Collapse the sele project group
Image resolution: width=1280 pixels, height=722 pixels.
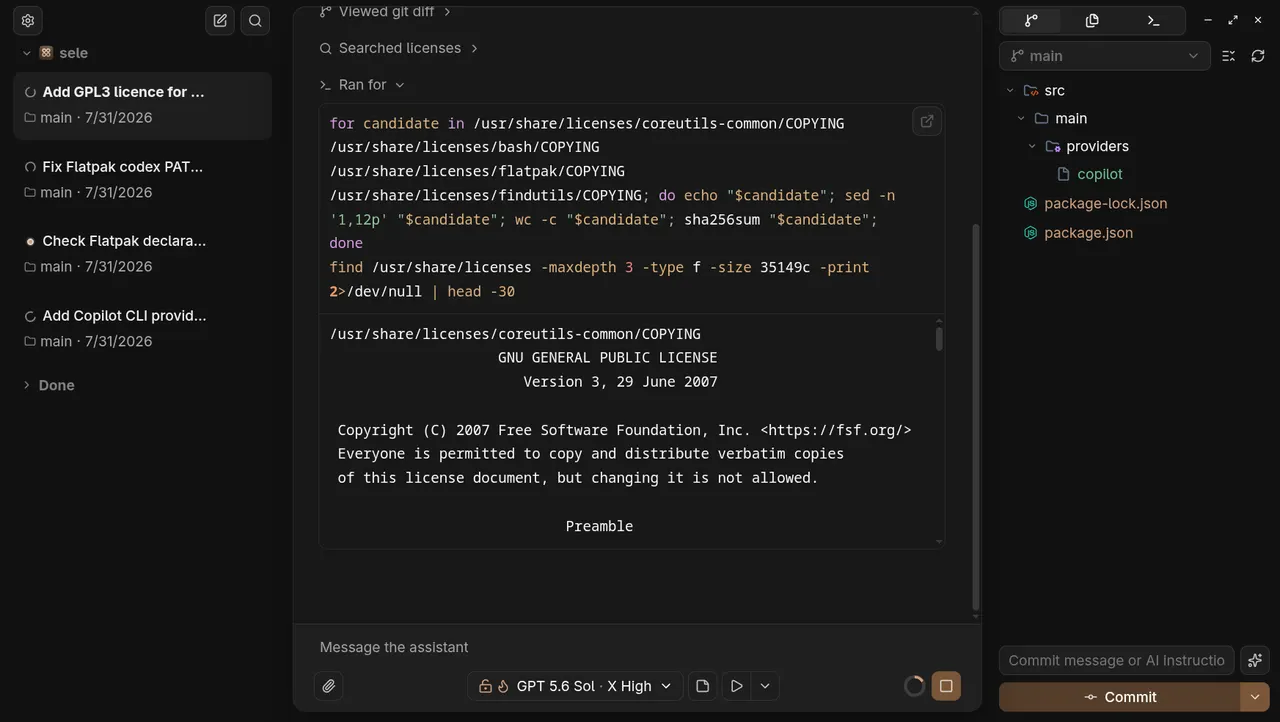click(27, 53)
